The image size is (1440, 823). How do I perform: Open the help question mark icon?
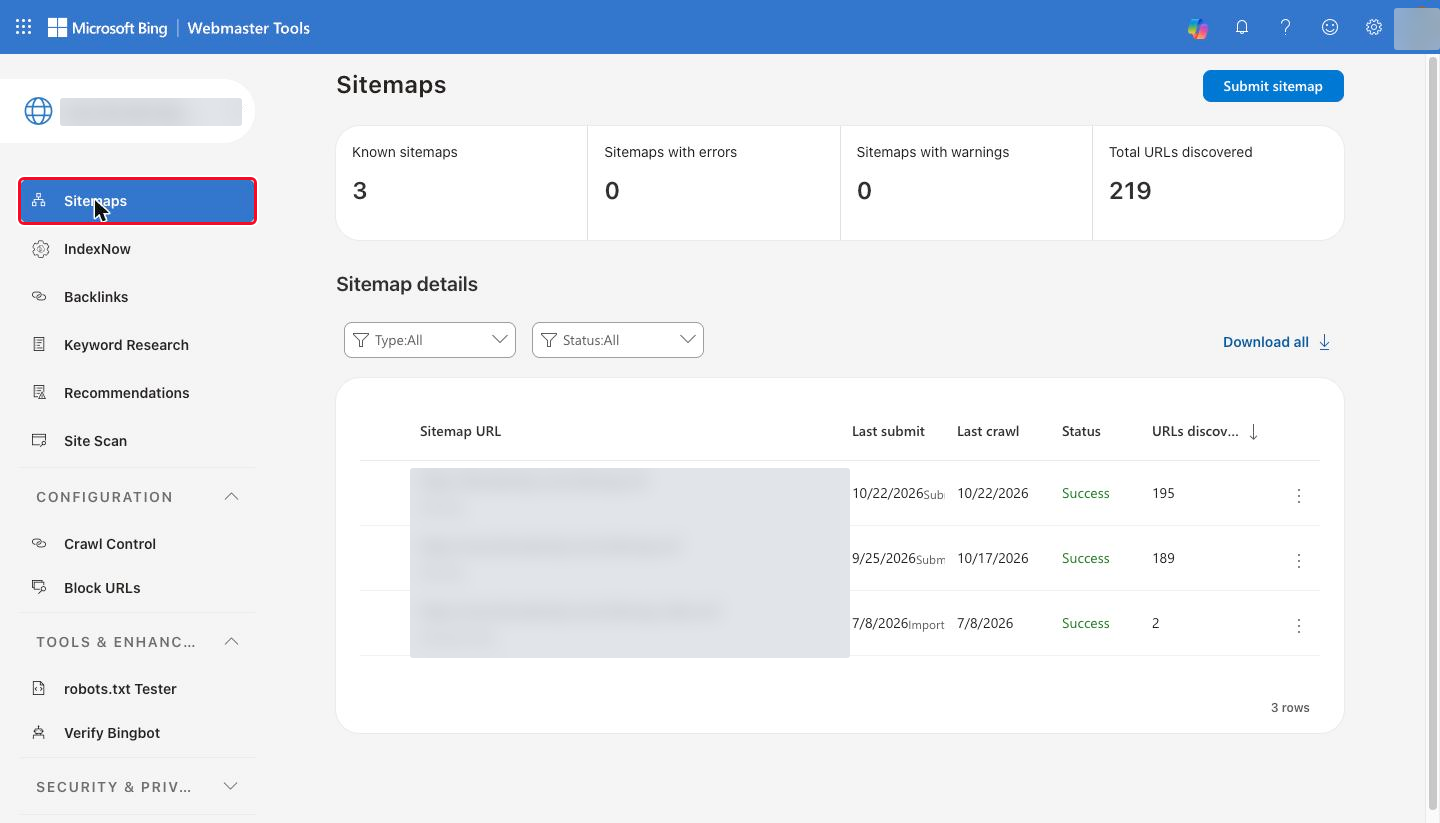coord(1285,28)
